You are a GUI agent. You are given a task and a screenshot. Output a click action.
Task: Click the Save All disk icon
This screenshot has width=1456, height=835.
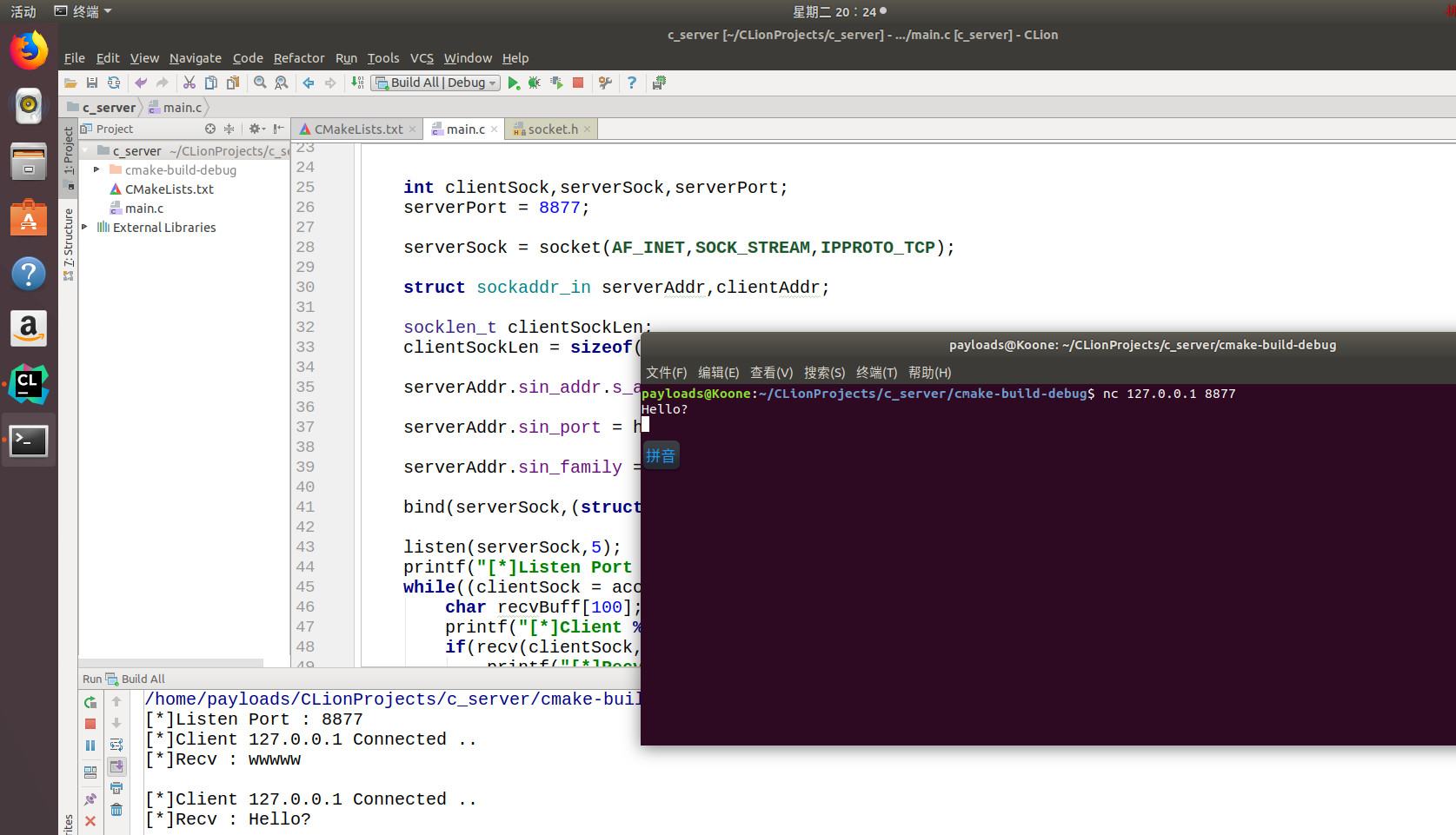[92, 83]
